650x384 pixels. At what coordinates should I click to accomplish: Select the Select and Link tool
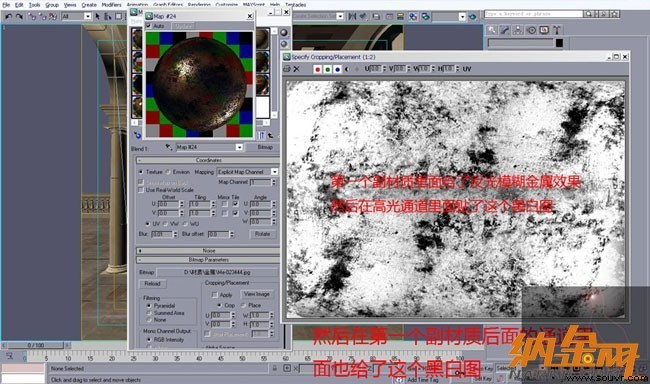click(32, 17)
